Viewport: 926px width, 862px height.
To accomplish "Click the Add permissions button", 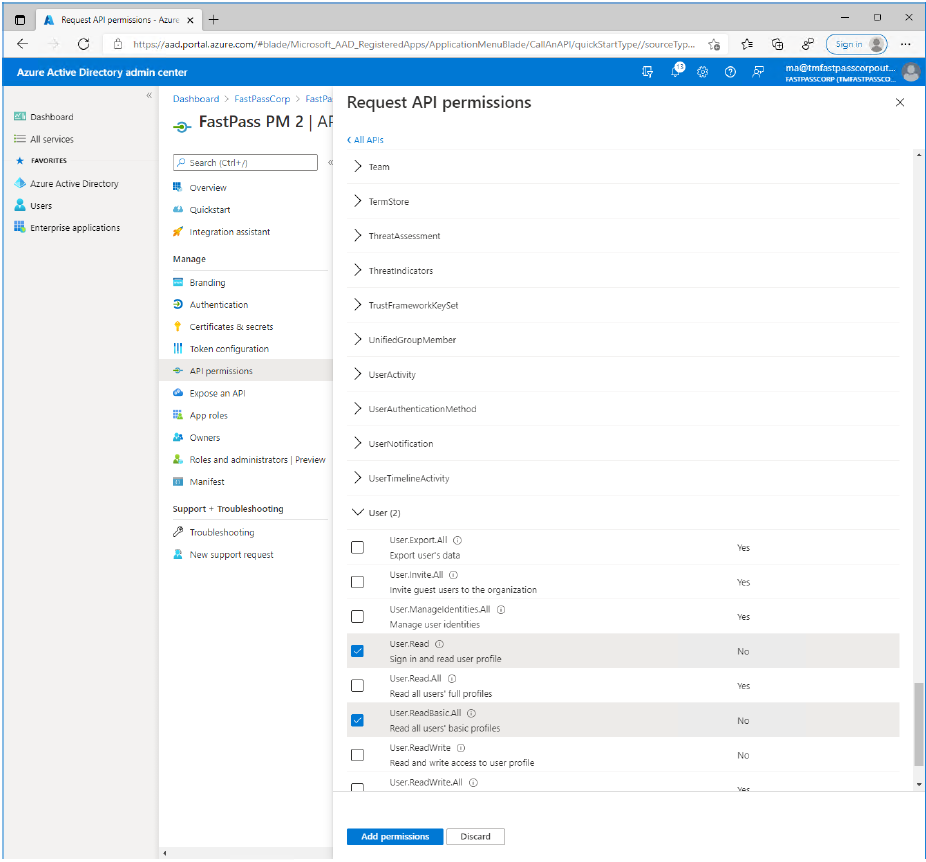I will coord(394,836).
